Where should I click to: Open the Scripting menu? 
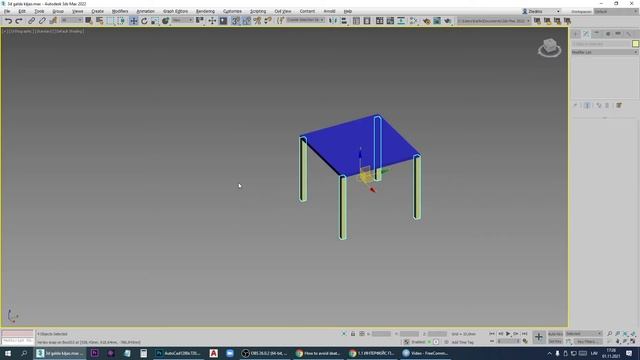tap(258, 11)
